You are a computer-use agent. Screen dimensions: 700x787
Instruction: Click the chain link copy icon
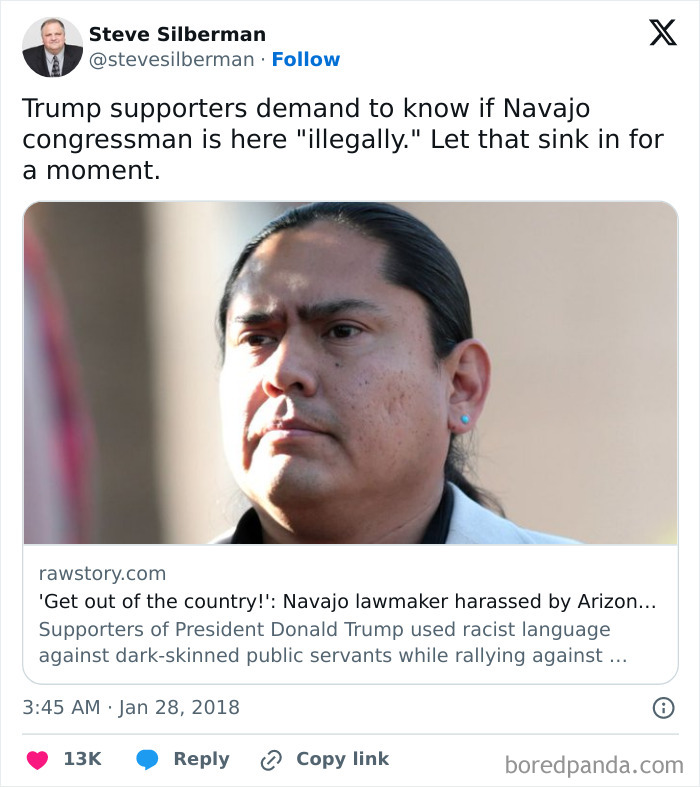(x=271, y=760)
